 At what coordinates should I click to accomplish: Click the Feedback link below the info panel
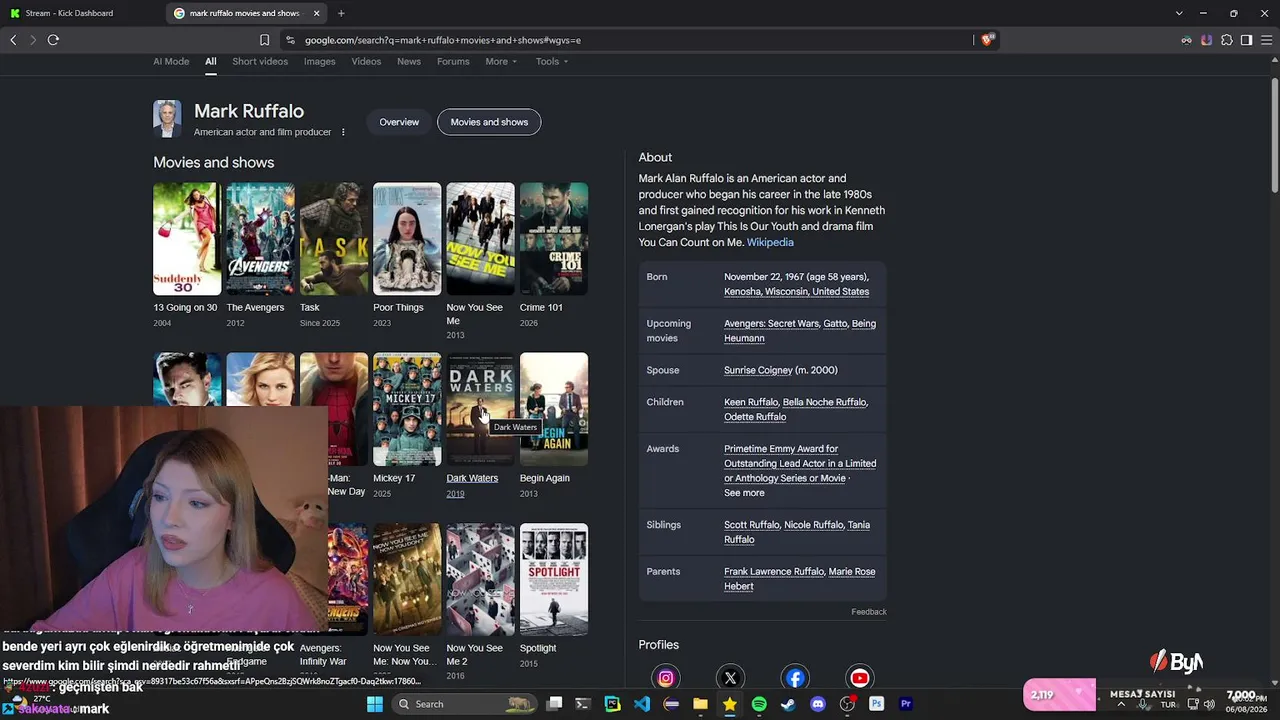(x=869, y=612)
